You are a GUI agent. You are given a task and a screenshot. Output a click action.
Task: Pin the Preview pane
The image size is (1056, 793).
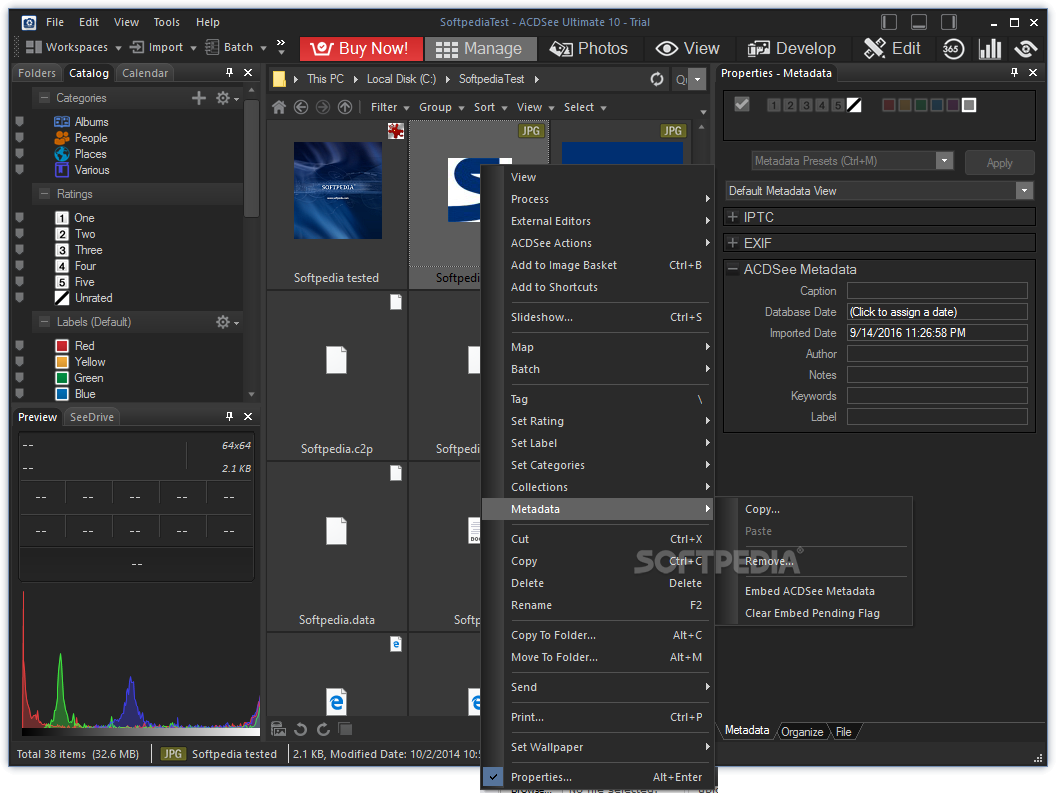[229, 416]
